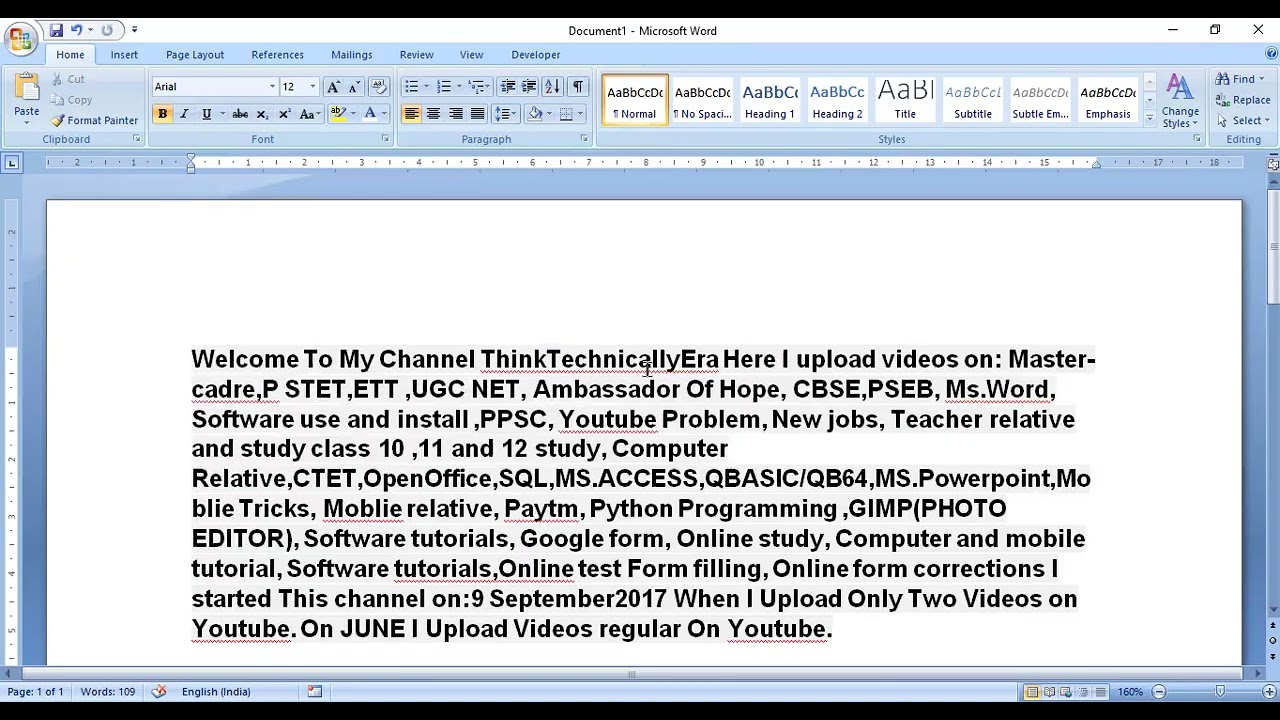Toggle Show/Hide paragraph marks

(578, 87)
